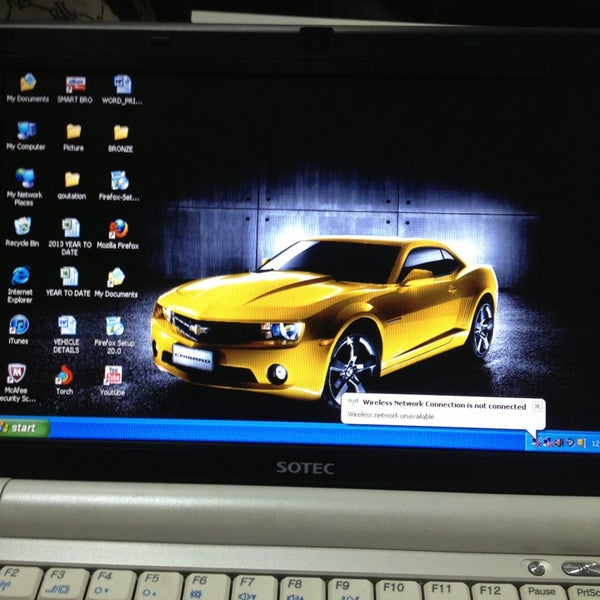Open the Recycle Bin

click(22, 227)
